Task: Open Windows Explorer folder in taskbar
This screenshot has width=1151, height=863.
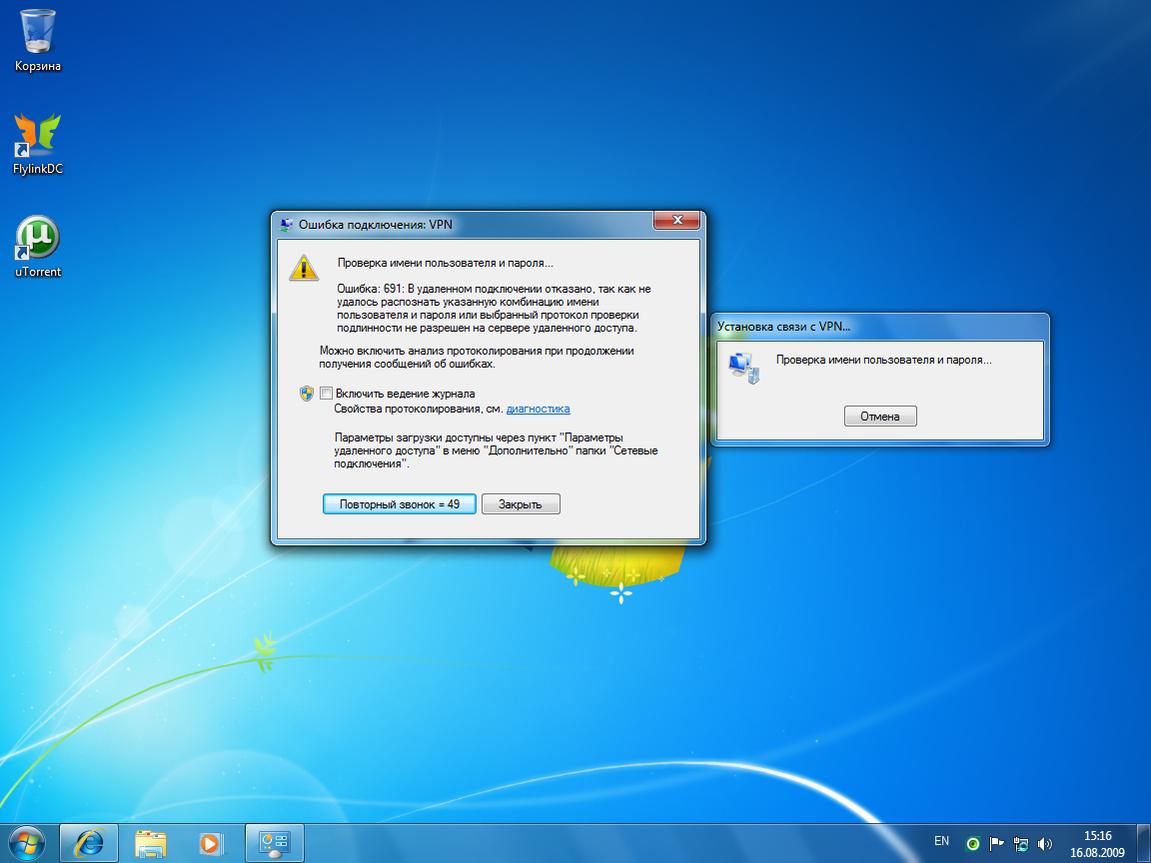Action: 150,842
